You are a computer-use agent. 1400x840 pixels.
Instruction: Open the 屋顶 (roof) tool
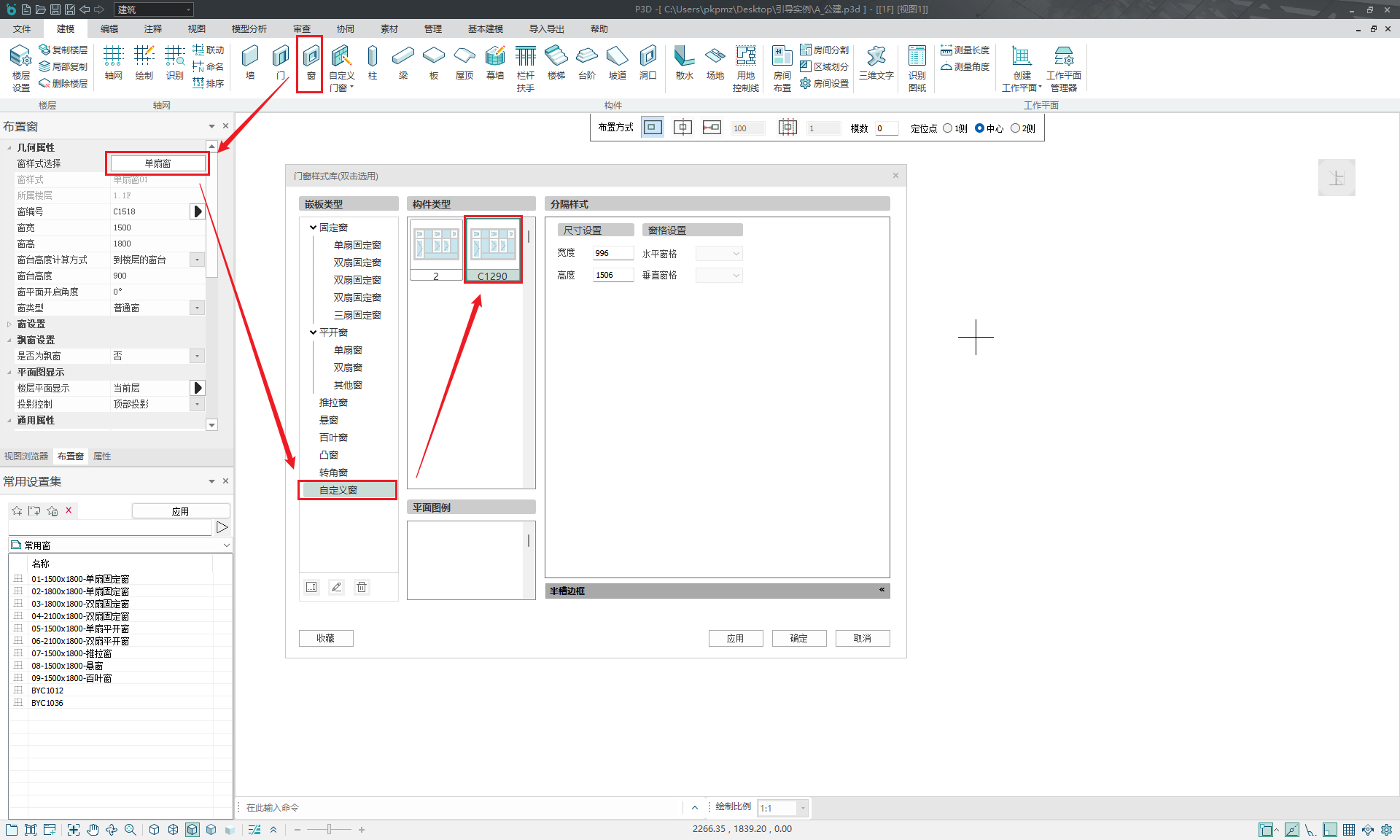[464, 63]
